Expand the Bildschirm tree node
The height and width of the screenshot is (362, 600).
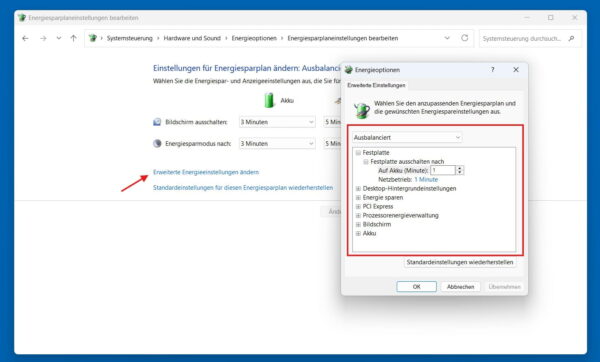(358, 224)
